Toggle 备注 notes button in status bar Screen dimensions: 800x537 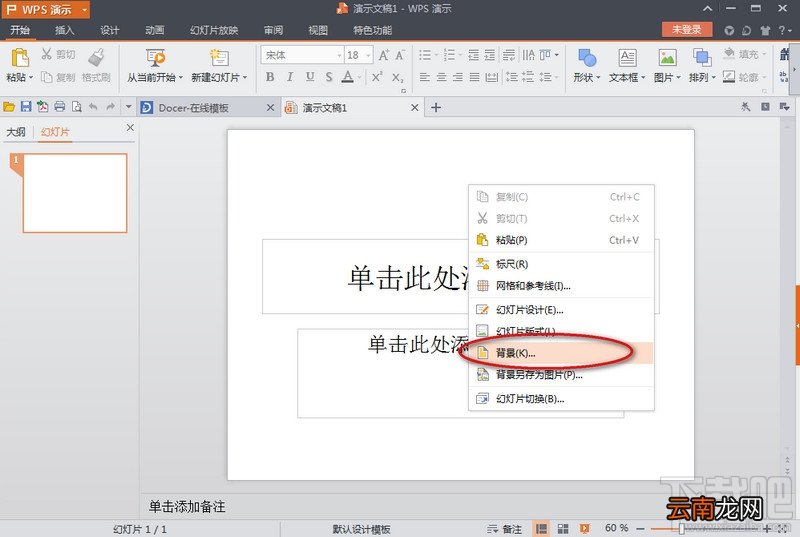505,529
